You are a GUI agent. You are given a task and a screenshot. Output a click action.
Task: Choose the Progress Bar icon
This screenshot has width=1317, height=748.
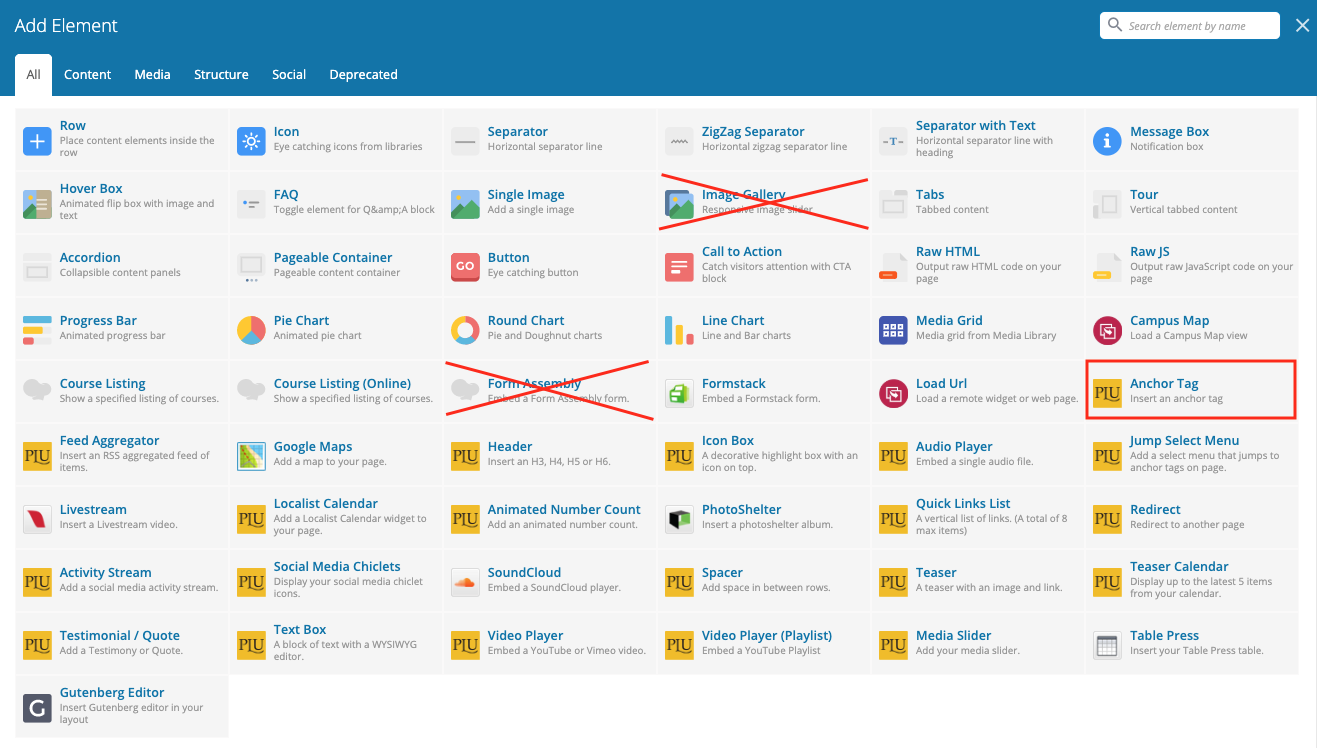37,330
